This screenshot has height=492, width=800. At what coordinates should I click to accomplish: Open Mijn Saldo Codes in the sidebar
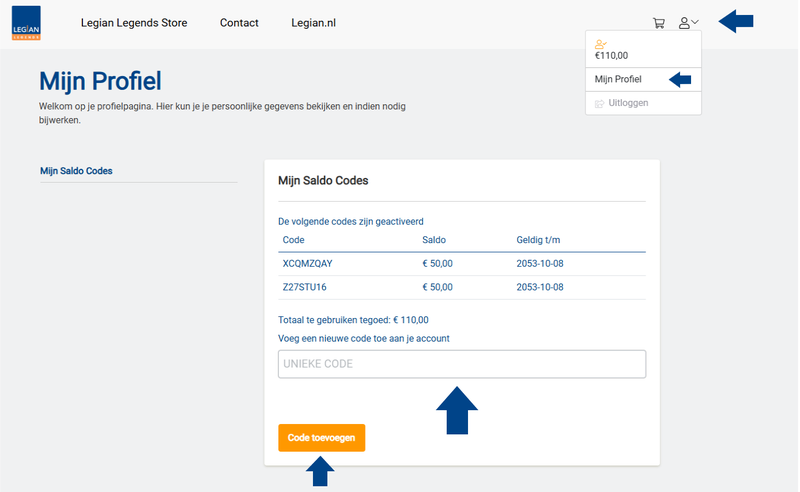pyautogui.click(x=77, y=171)
